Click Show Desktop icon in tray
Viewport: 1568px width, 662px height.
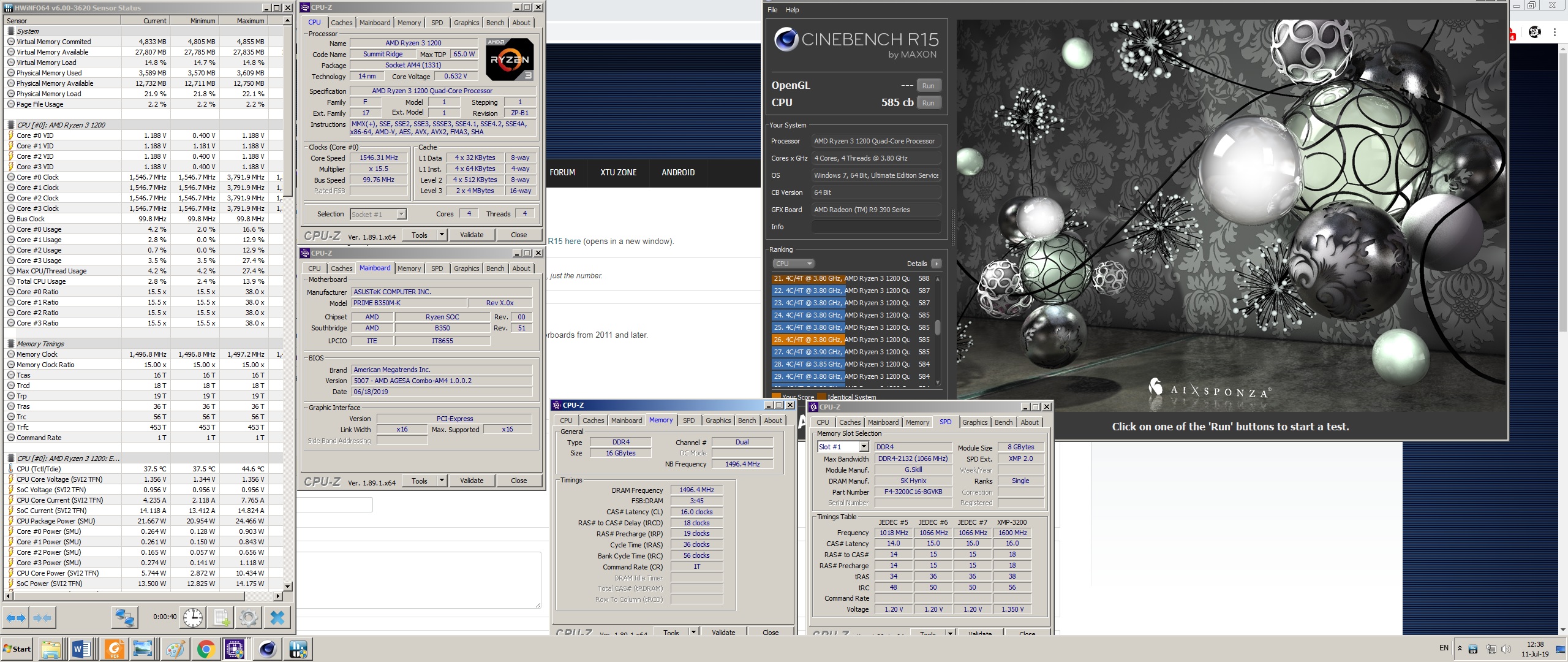click(1561, 649)
